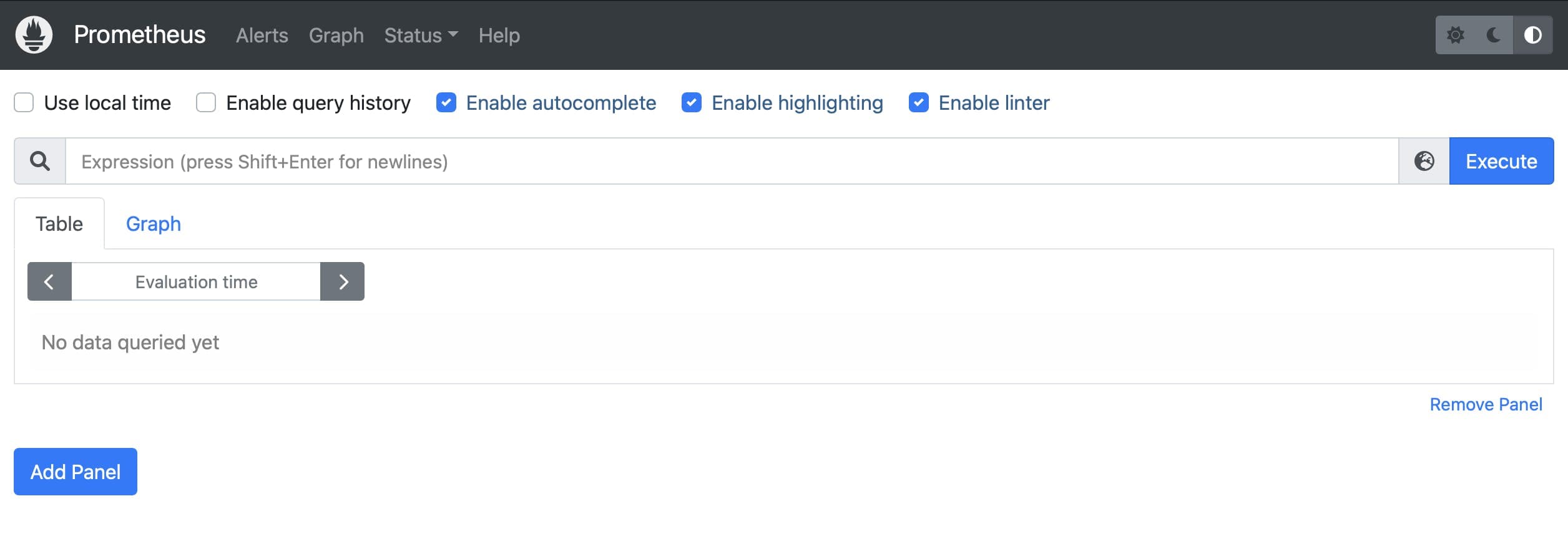Screen dimensions: 1568x544
Task: Switch to the Graph tab
Action: 154,223
